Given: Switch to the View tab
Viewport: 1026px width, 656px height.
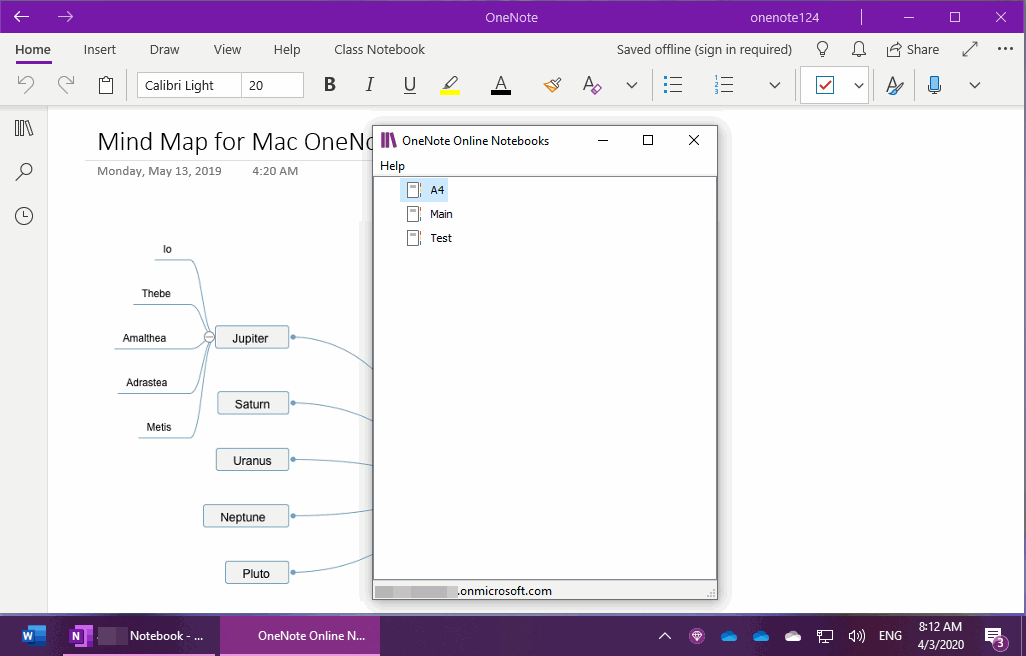Looking at the screenshot, I should (227, 50).
